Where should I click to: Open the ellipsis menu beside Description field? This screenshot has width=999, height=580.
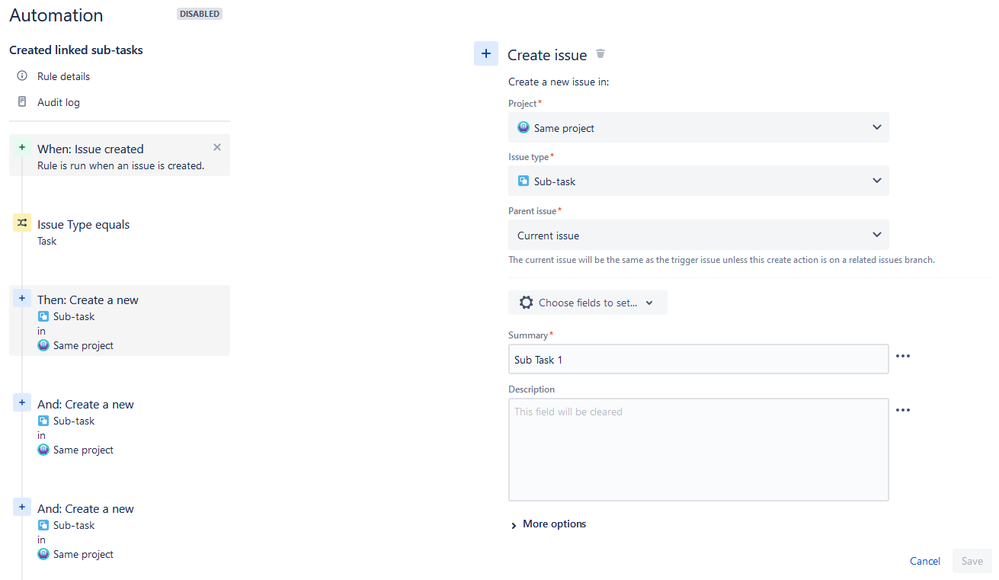coord(903,410)
